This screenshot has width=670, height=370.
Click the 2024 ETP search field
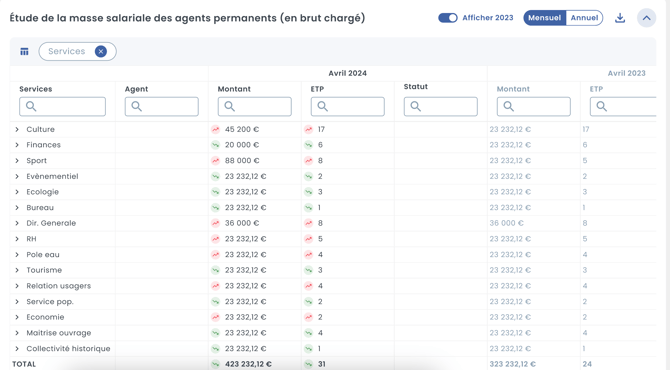[347, 106]
